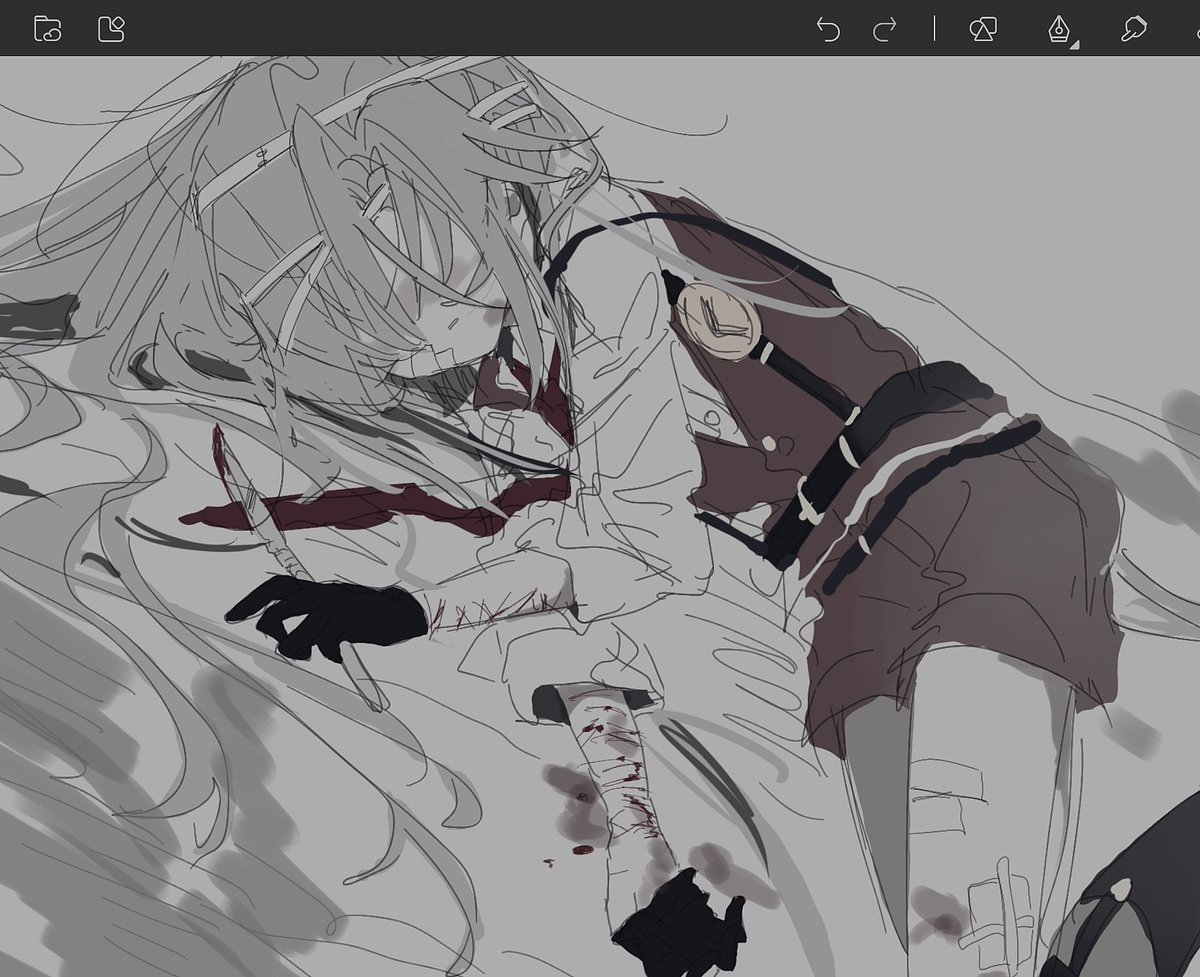Select the pen nib tool

coord(1059,28)
